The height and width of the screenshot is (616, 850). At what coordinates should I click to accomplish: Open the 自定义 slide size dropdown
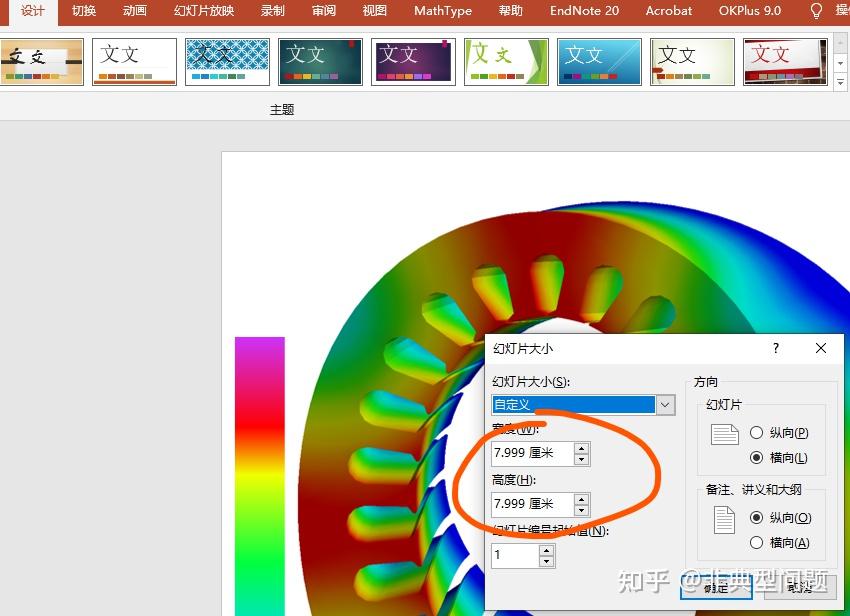[x=665, y=404]
